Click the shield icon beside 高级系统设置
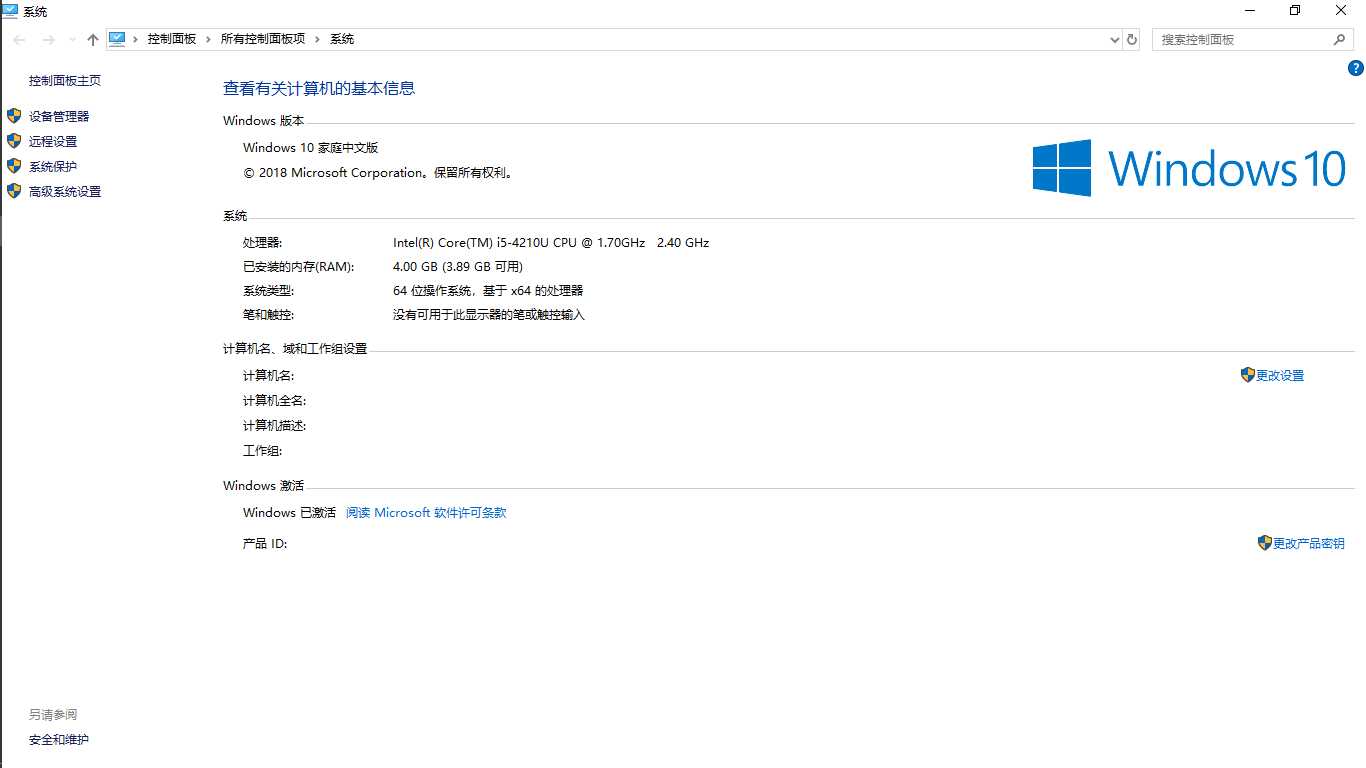This screenshot has width=1366, height=768. 14,191
